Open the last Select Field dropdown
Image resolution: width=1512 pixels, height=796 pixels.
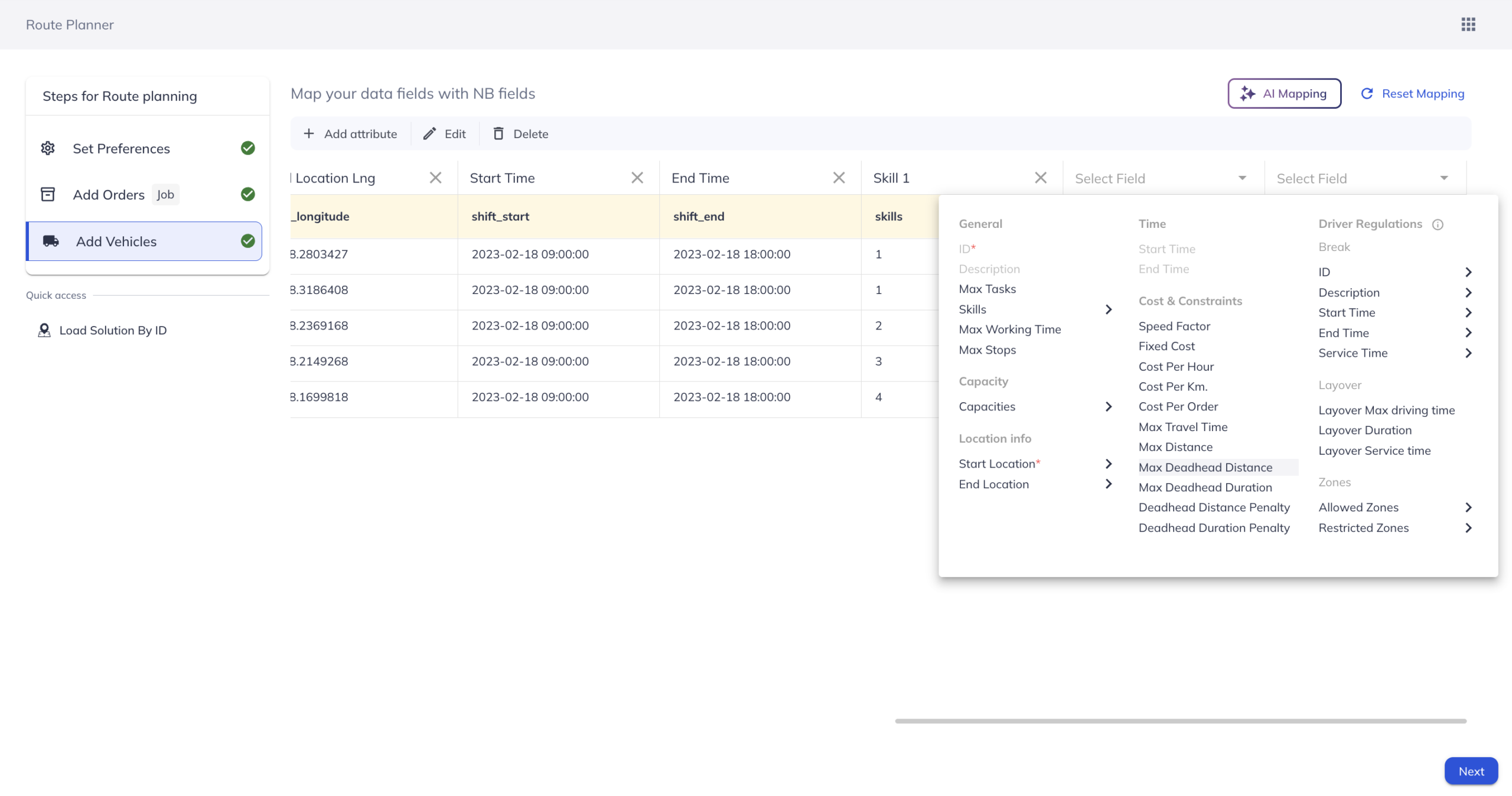(1364, 178)
